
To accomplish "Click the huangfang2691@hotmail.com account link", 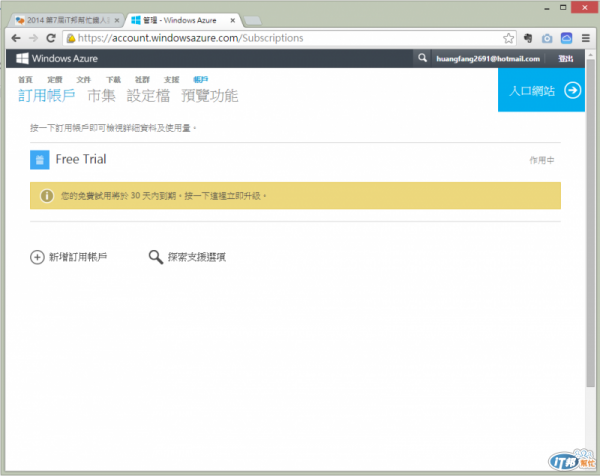I will (x=488, y=59).
